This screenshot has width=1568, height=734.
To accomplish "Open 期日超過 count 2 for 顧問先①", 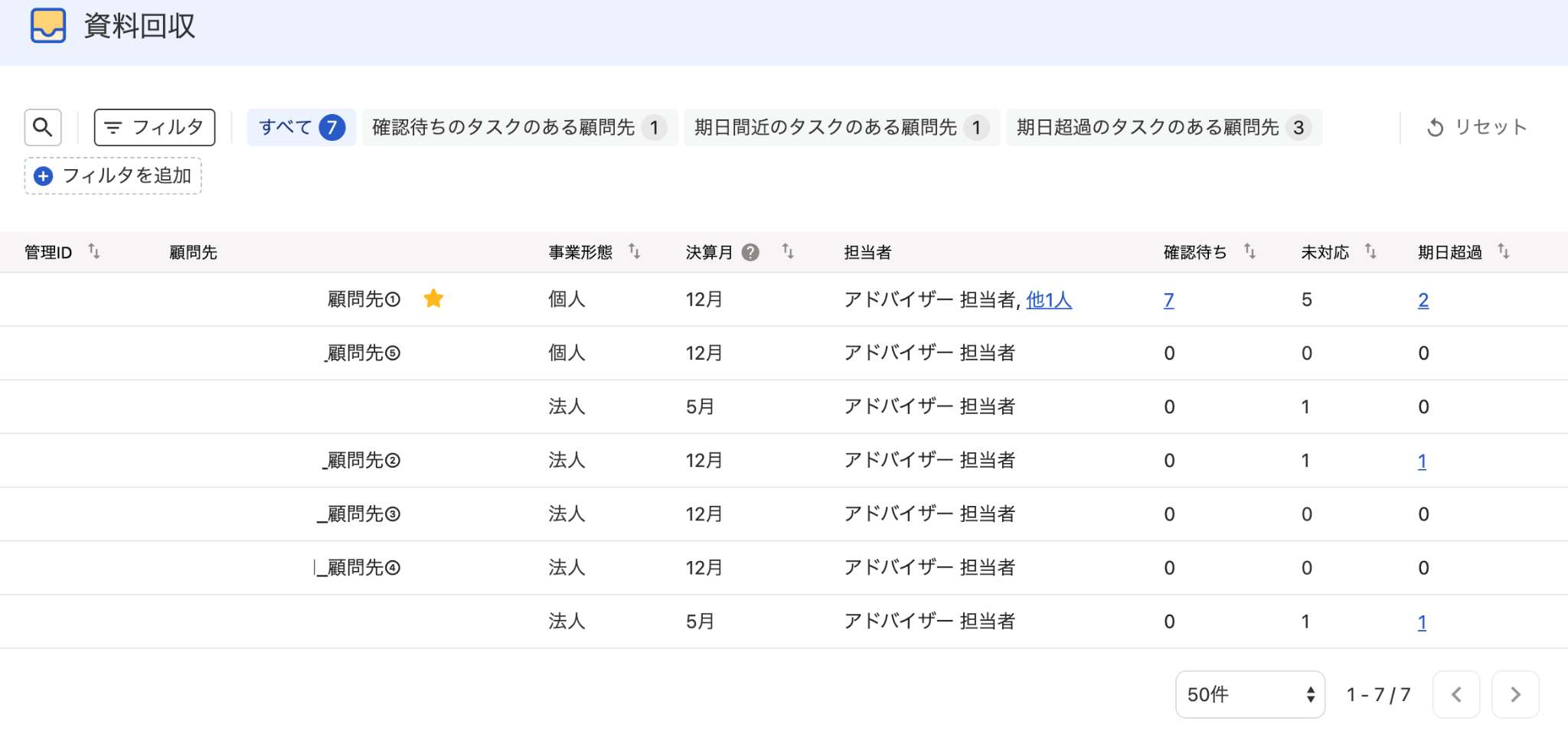I will click(x=1423, y=300).
